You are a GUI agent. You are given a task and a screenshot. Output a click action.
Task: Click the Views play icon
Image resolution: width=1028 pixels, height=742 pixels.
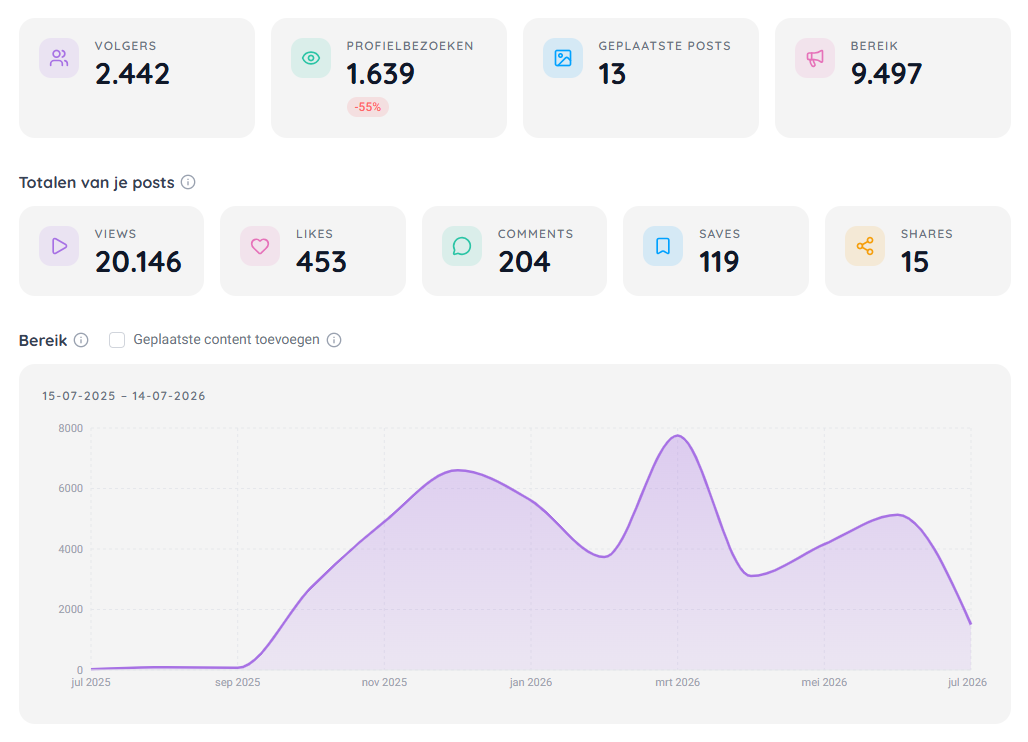coord(59,246)
